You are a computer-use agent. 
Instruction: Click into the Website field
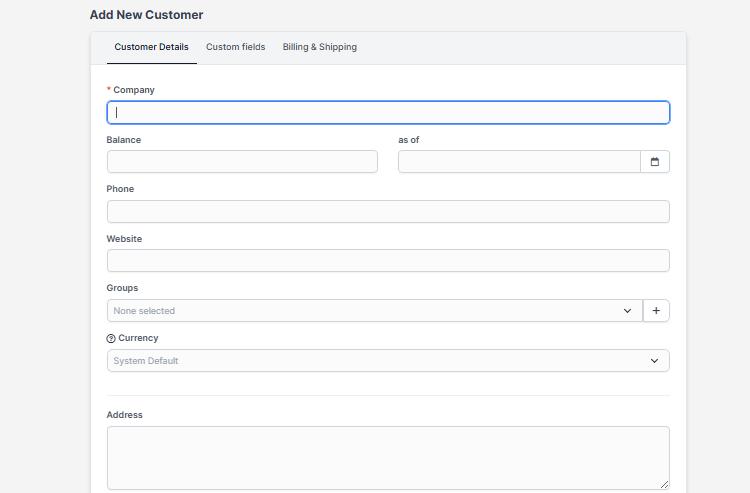click(x=388, y=261)
